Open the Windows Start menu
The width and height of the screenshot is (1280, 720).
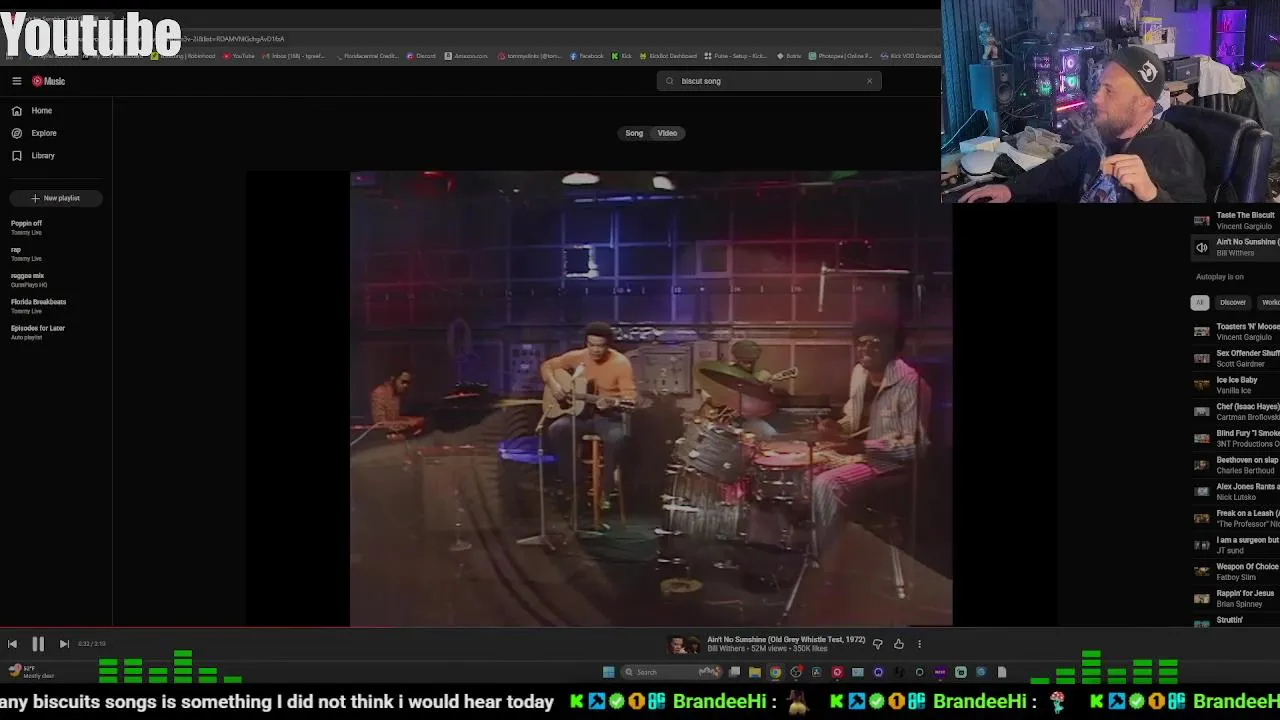pyautogui.click(x=608, y=672)
